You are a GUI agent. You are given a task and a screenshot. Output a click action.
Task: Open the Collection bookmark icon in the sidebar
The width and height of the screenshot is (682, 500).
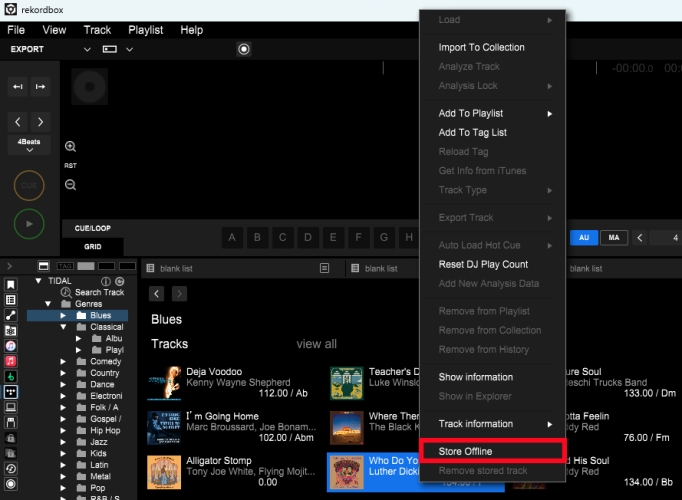10,284
